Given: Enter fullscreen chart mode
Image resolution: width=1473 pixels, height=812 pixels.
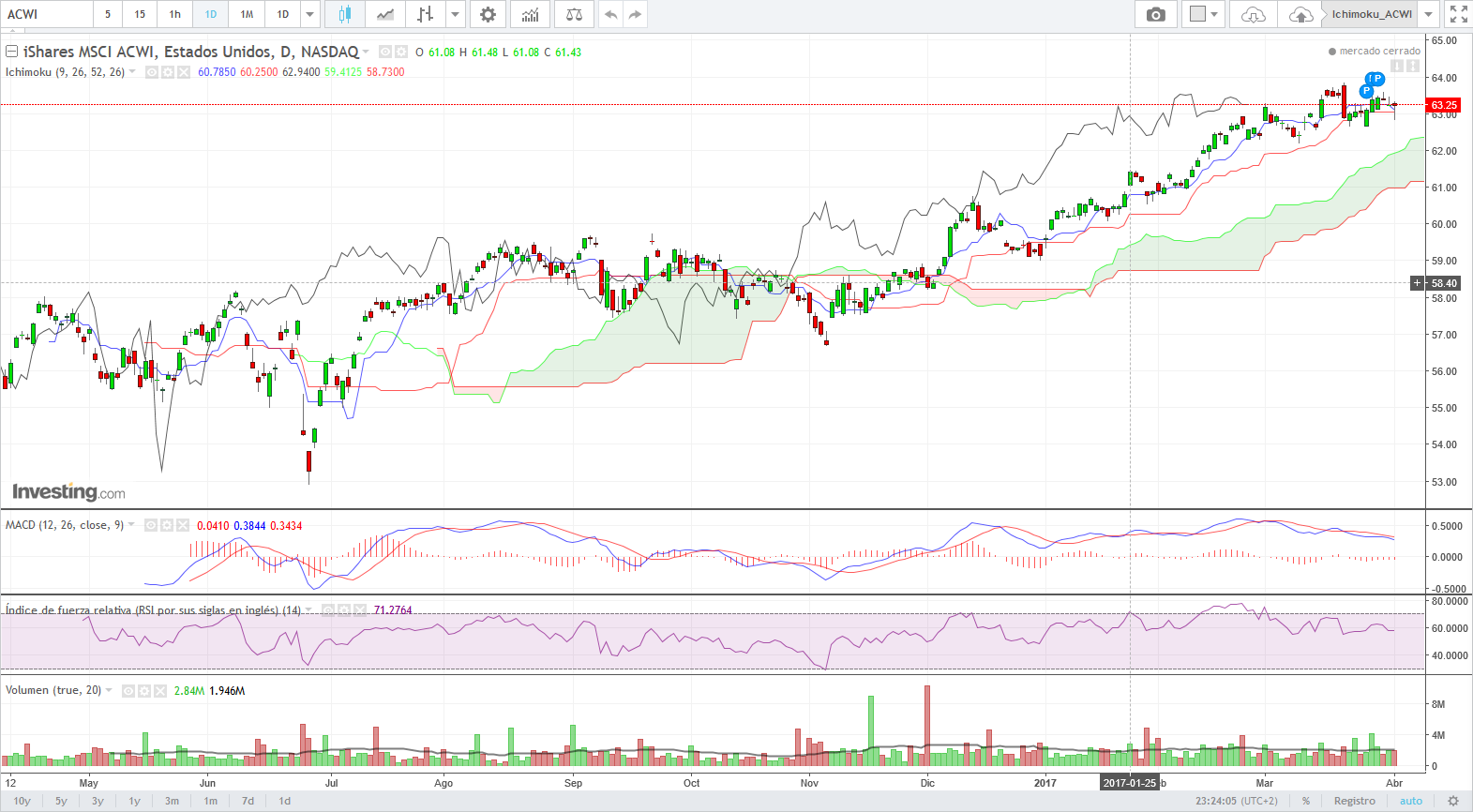Looking at the screenshot, I should coord(1458,14).
